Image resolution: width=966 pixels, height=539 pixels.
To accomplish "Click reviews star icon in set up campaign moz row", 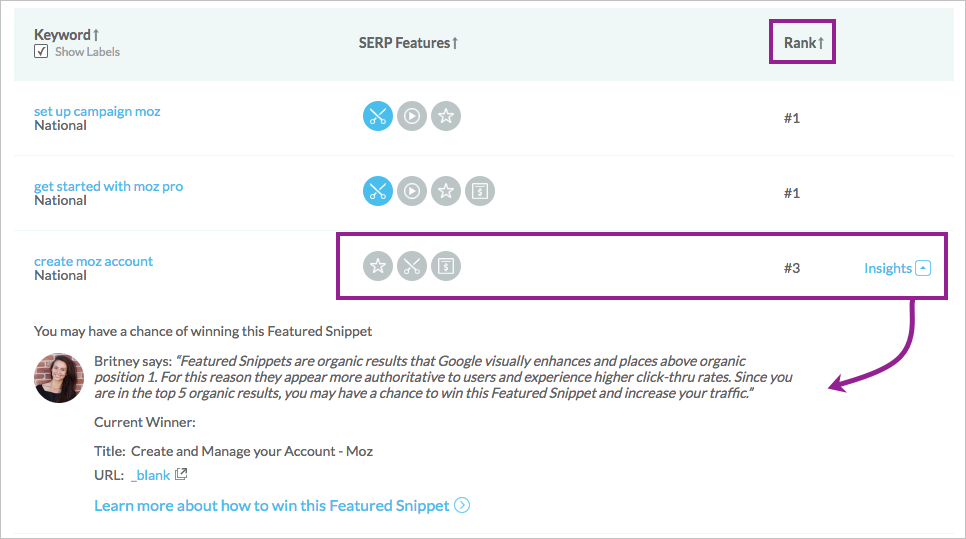I will coord(445,116).
